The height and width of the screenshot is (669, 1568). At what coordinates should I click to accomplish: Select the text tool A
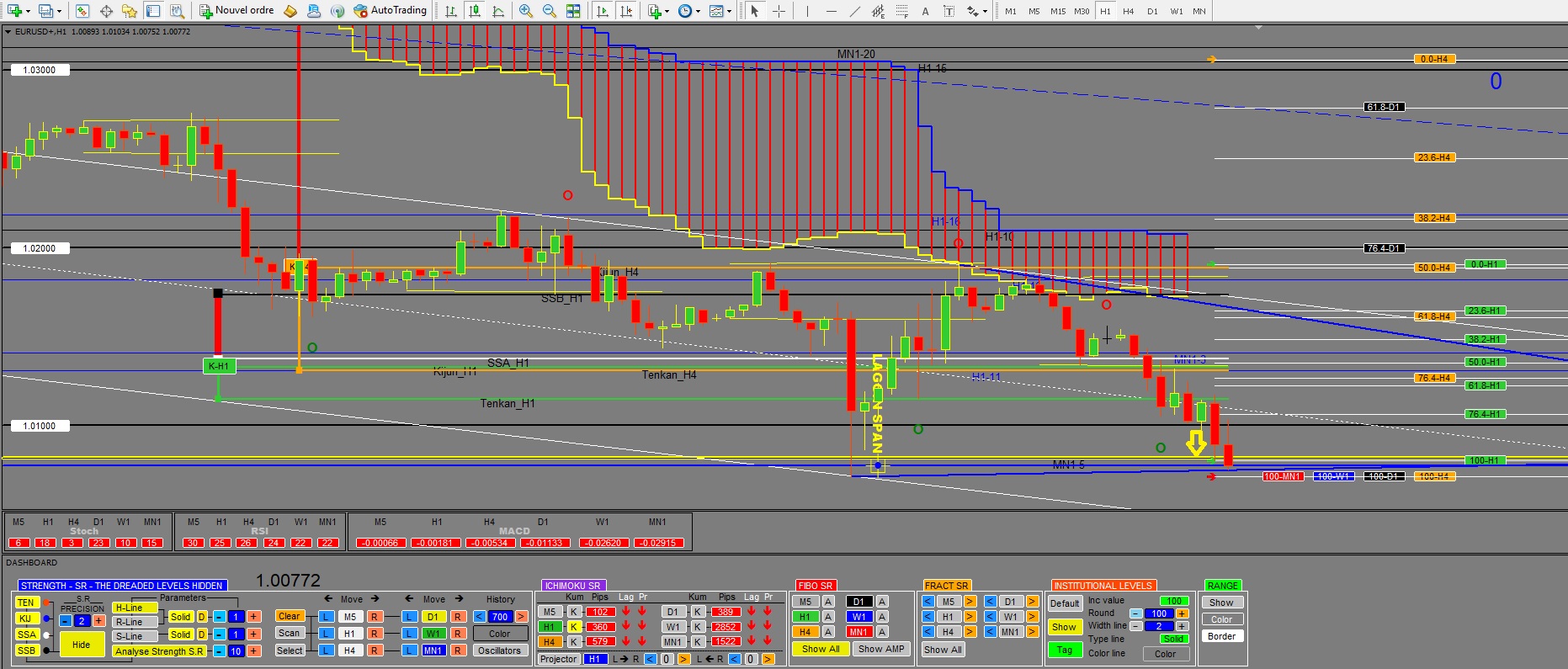pyautogui.click(x=925, y=11)
